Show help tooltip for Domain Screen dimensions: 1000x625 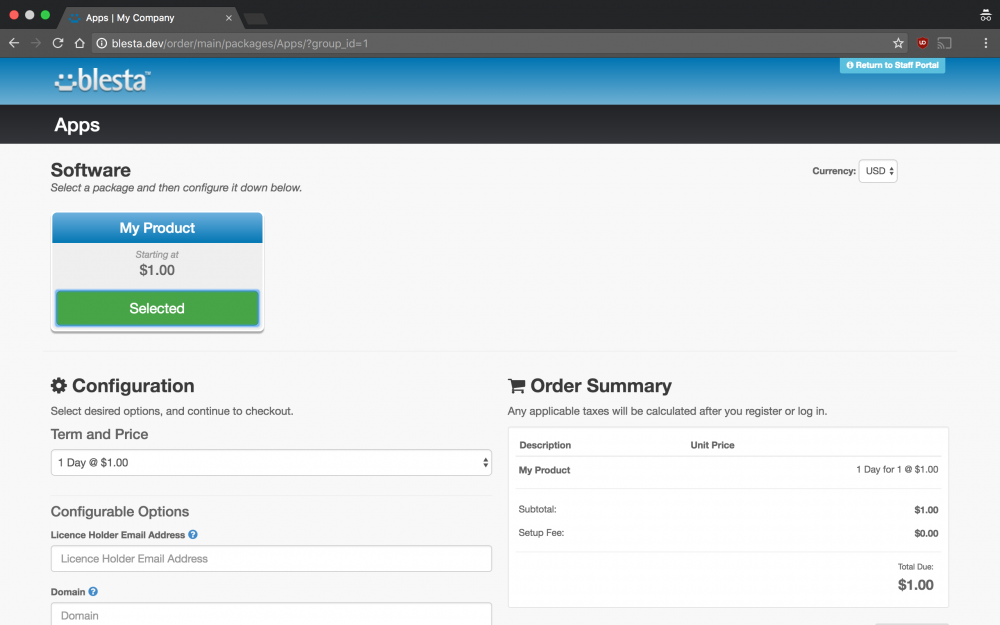[93, 591]
